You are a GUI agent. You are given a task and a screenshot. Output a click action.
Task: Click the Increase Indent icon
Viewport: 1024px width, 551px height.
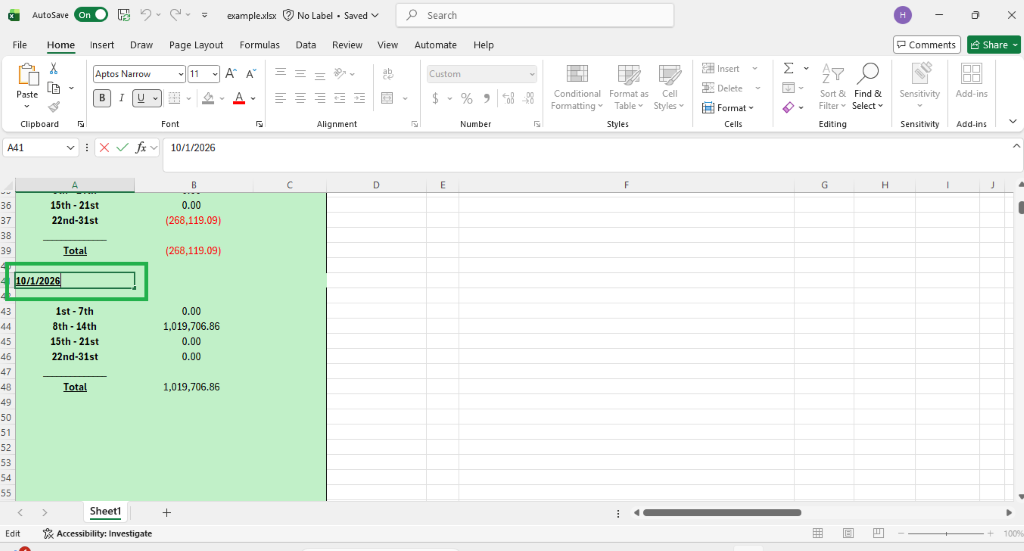pos(359,99)
